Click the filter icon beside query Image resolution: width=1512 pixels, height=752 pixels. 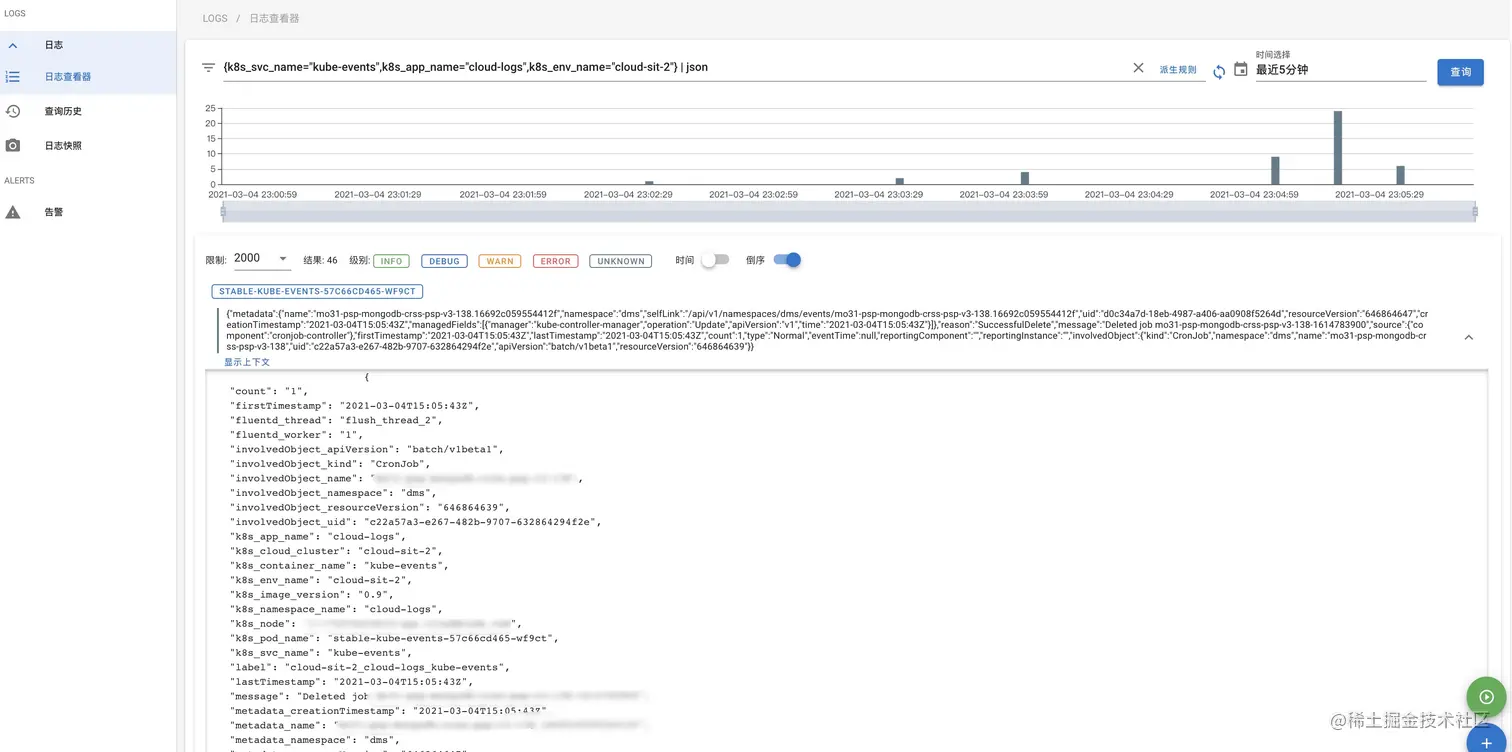coord(208,68)
